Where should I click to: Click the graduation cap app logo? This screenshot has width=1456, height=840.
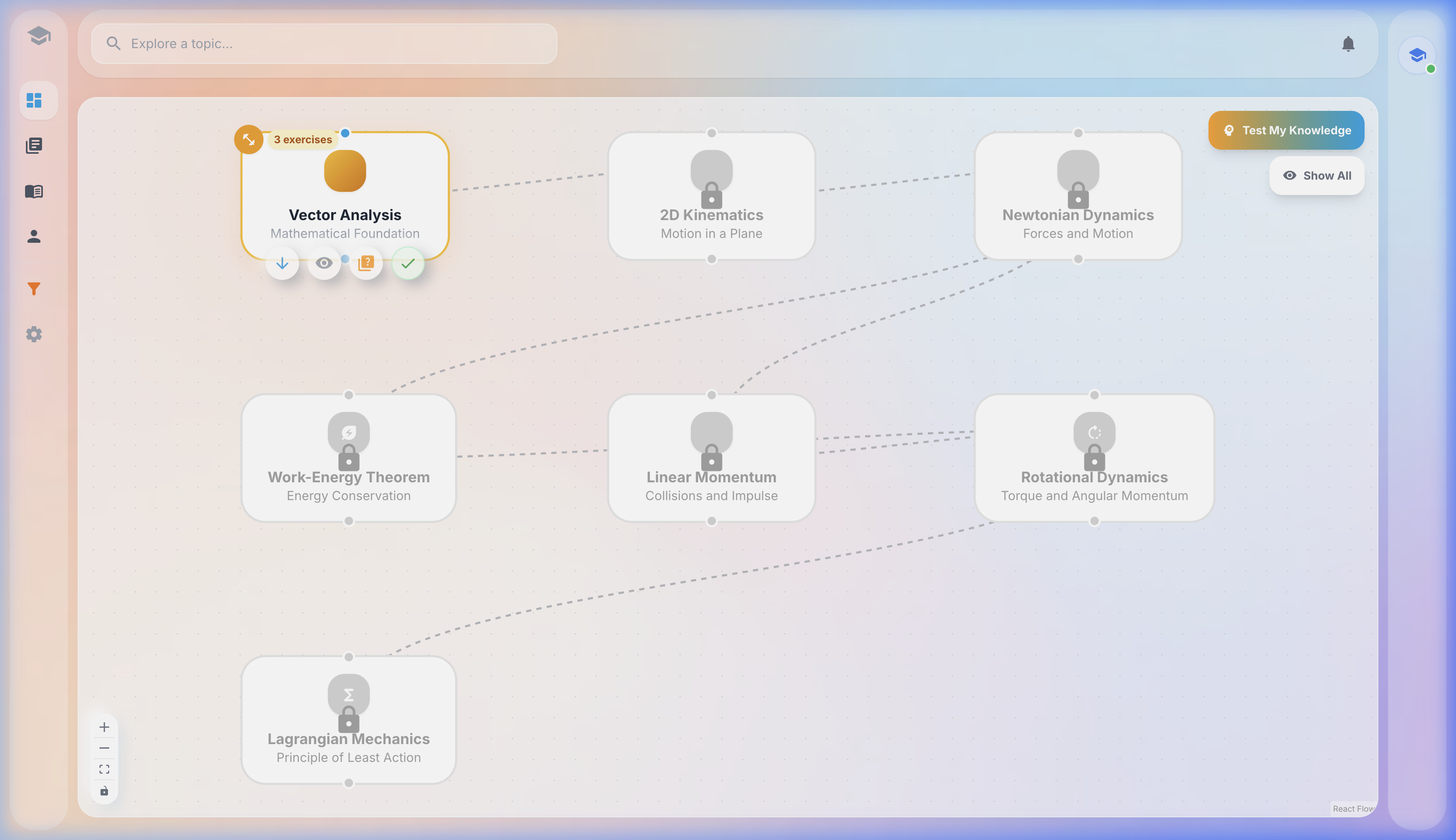pyautogui.click(x=39, y=36)
